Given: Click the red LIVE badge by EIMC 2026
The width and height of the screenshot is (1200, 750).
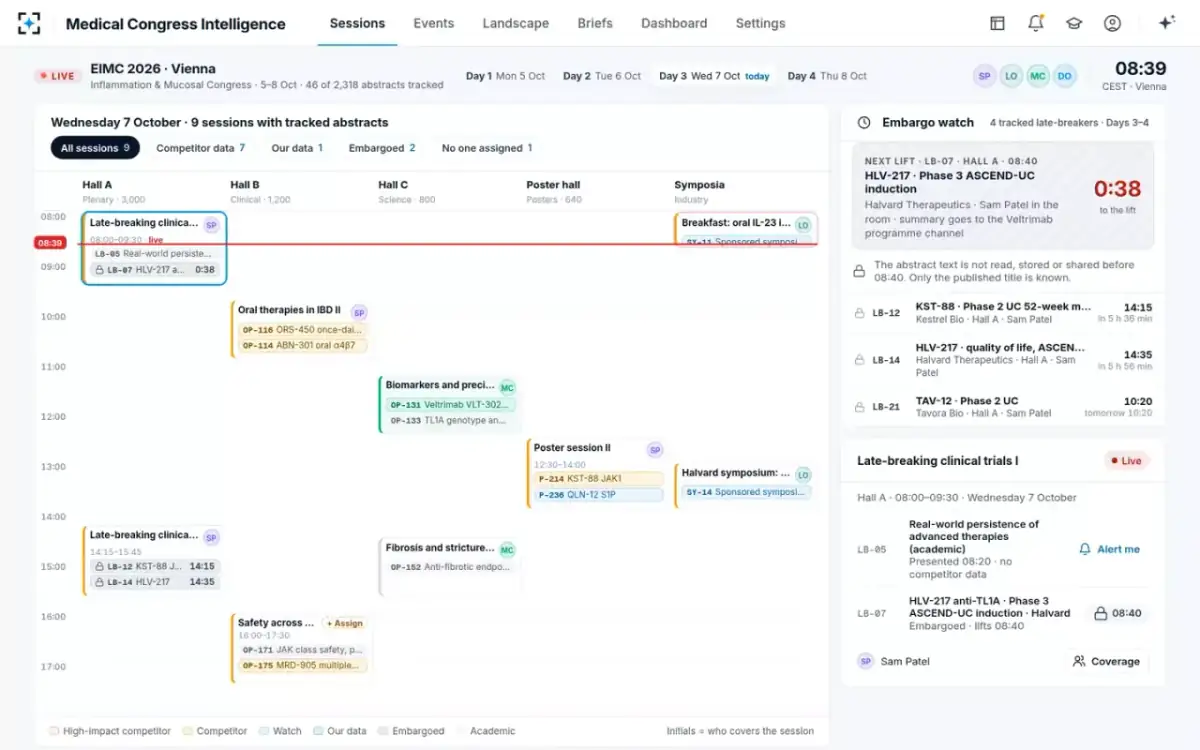Looking at the screenshot, I should coord(57,76).
